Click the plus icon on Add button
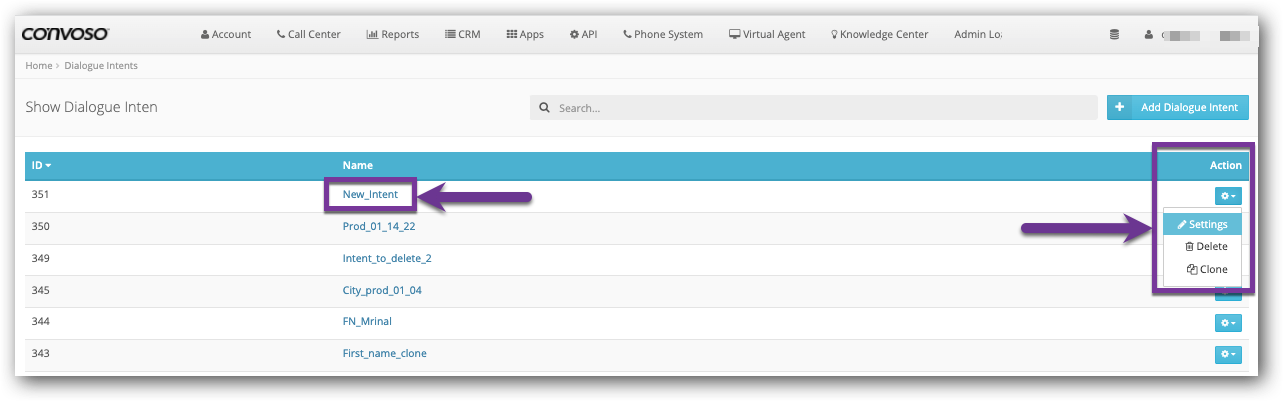 [x=1119, y=107]
